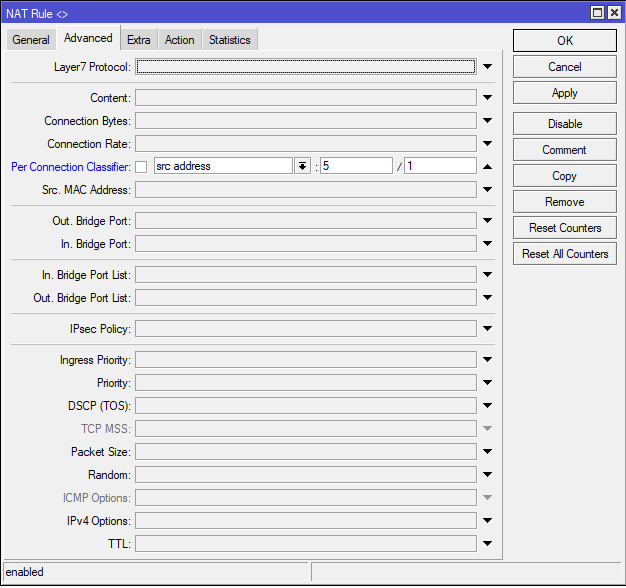
Task: Click the Connection Rate input field
Action: click(x=306, y=144)
